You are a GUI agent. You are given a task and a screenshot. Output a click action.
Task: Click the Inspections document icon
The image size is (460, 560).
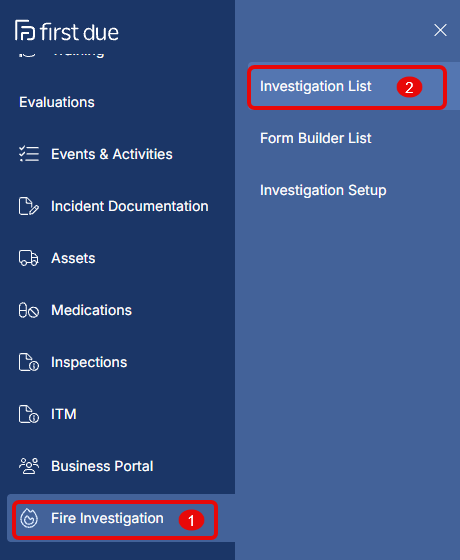pos(29,362)
